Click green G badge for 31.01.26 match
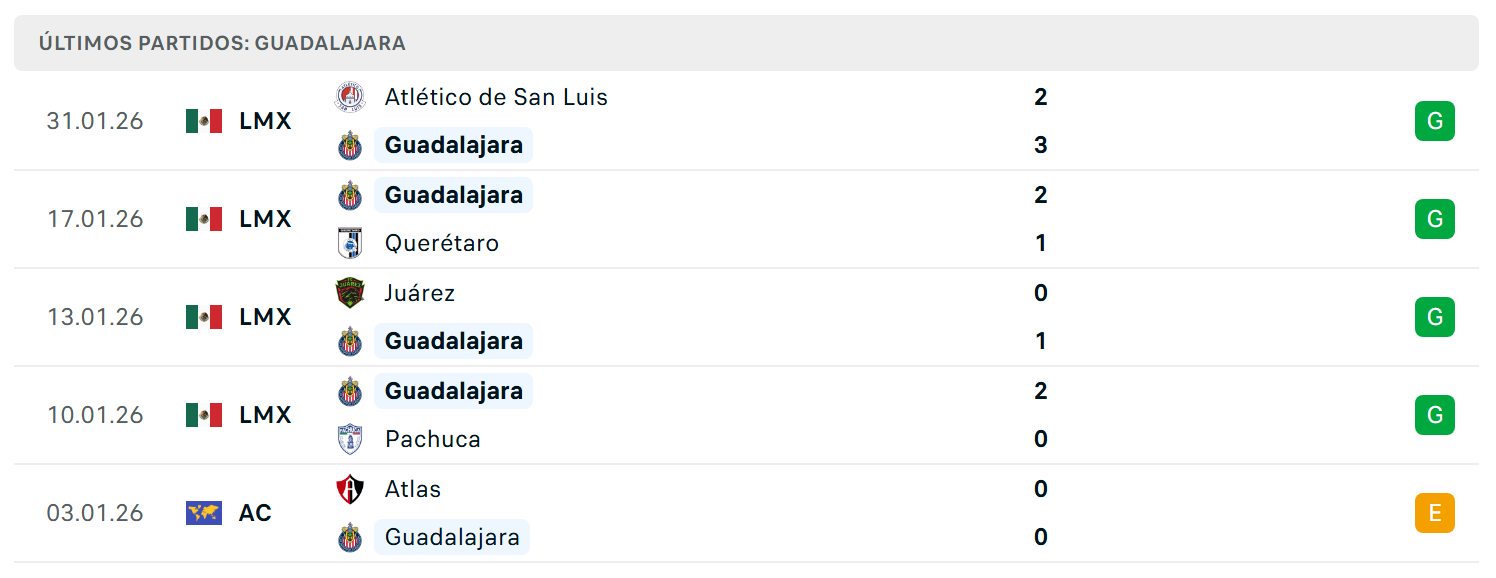This screenshot has height=578, width=1496. click(x=1435, y=121)
